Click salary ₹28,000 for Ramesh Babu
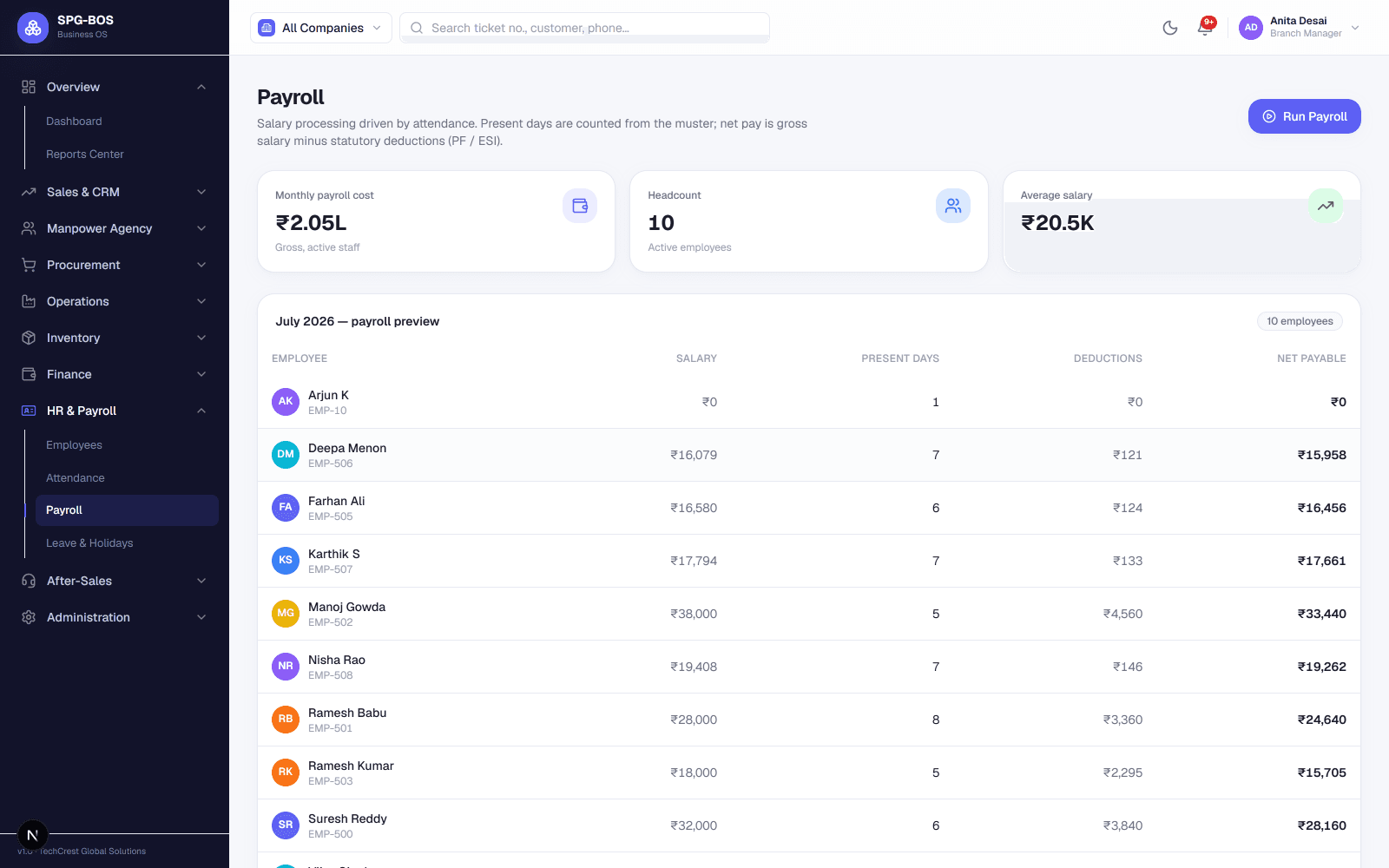Screen dimensions: 1389x868 (694, 720)
